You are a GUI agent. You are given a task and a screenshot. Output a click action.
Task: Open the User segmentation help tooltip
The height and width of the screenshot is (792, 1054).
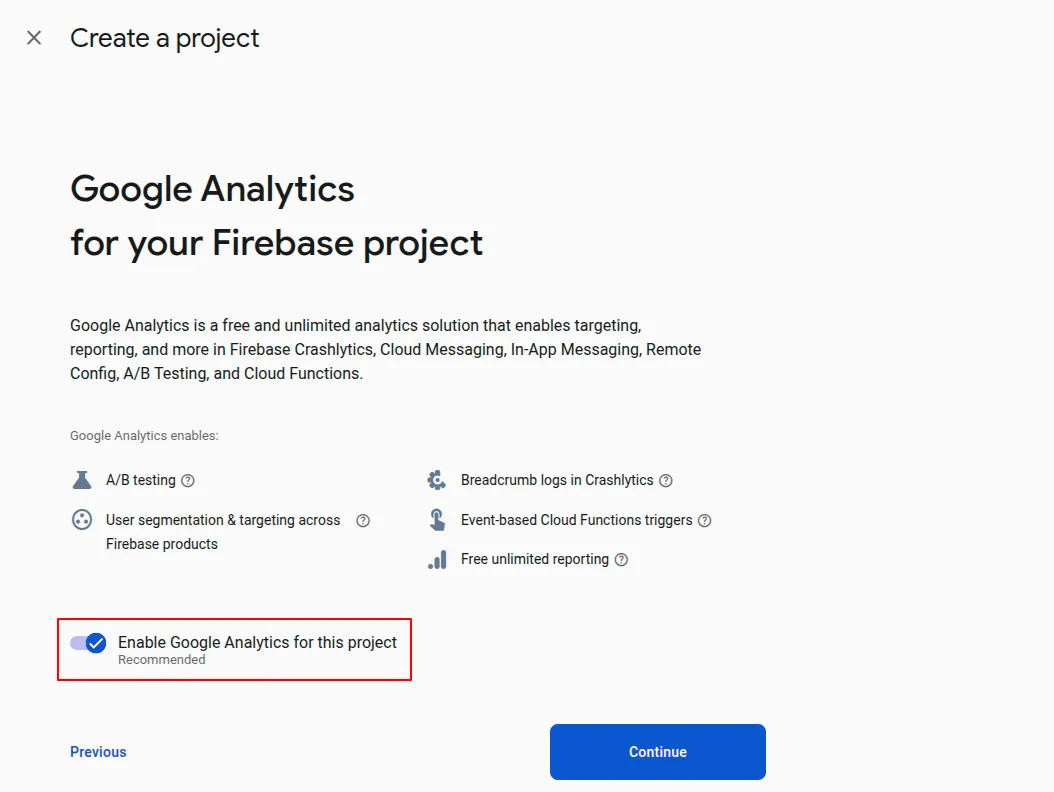(x=362, y=520)
